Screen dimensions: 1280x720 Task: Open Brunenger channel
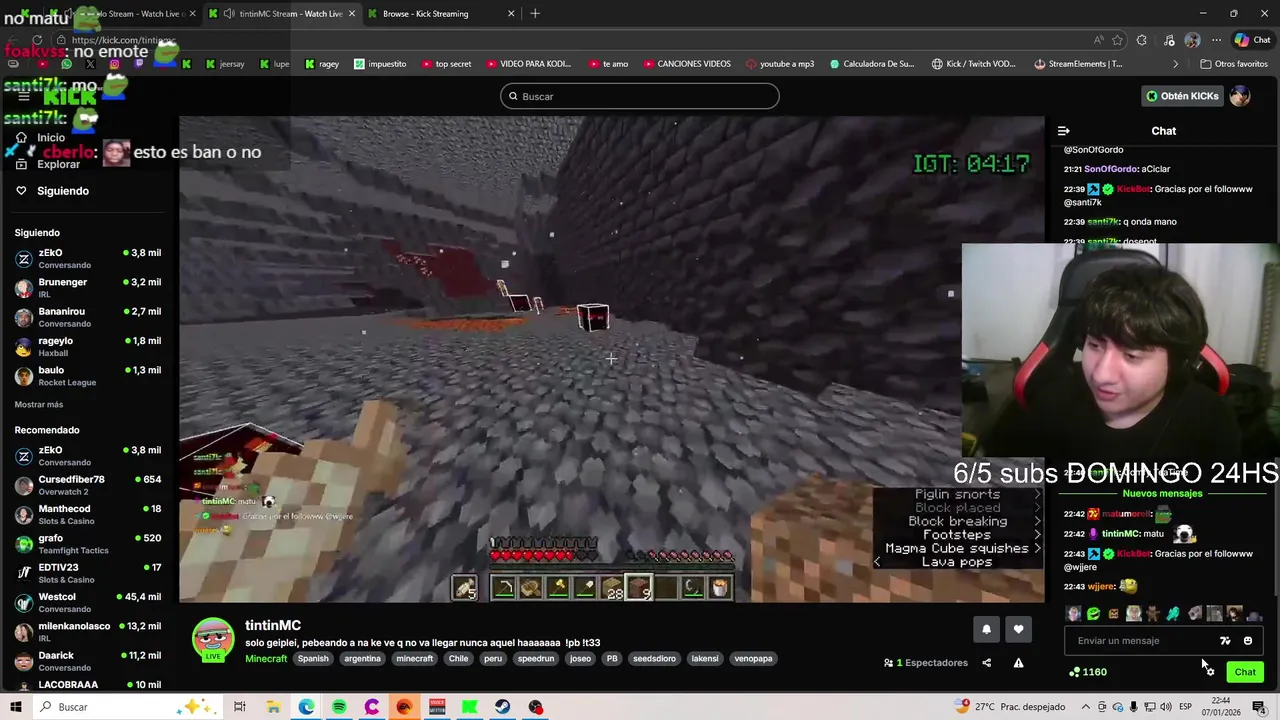pos(88,288)
